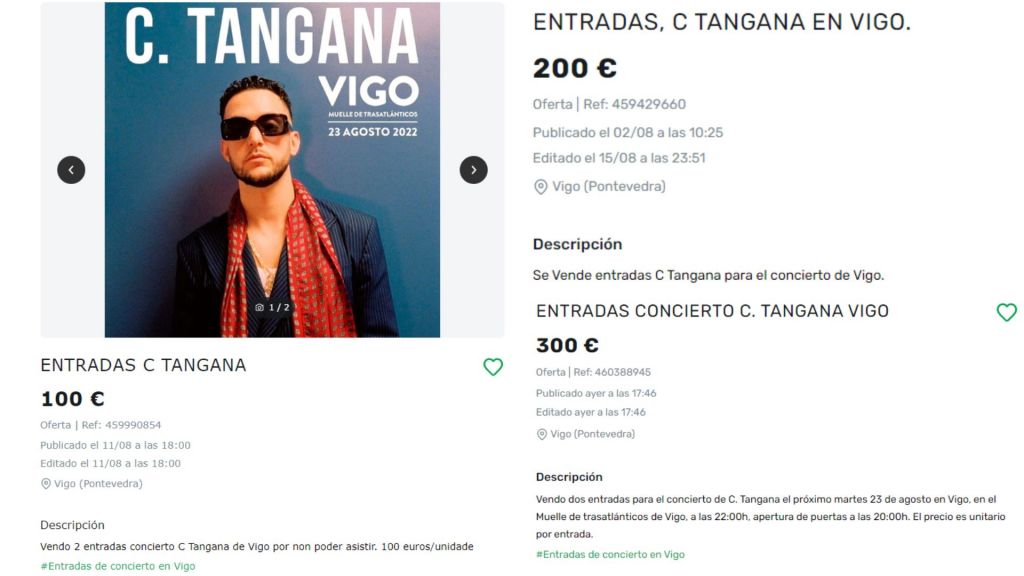Image resolution: width=1024 pixels, height=576 pixels.
Task: Open hashtag link under 100 € listing
Action: coord(118,566)
